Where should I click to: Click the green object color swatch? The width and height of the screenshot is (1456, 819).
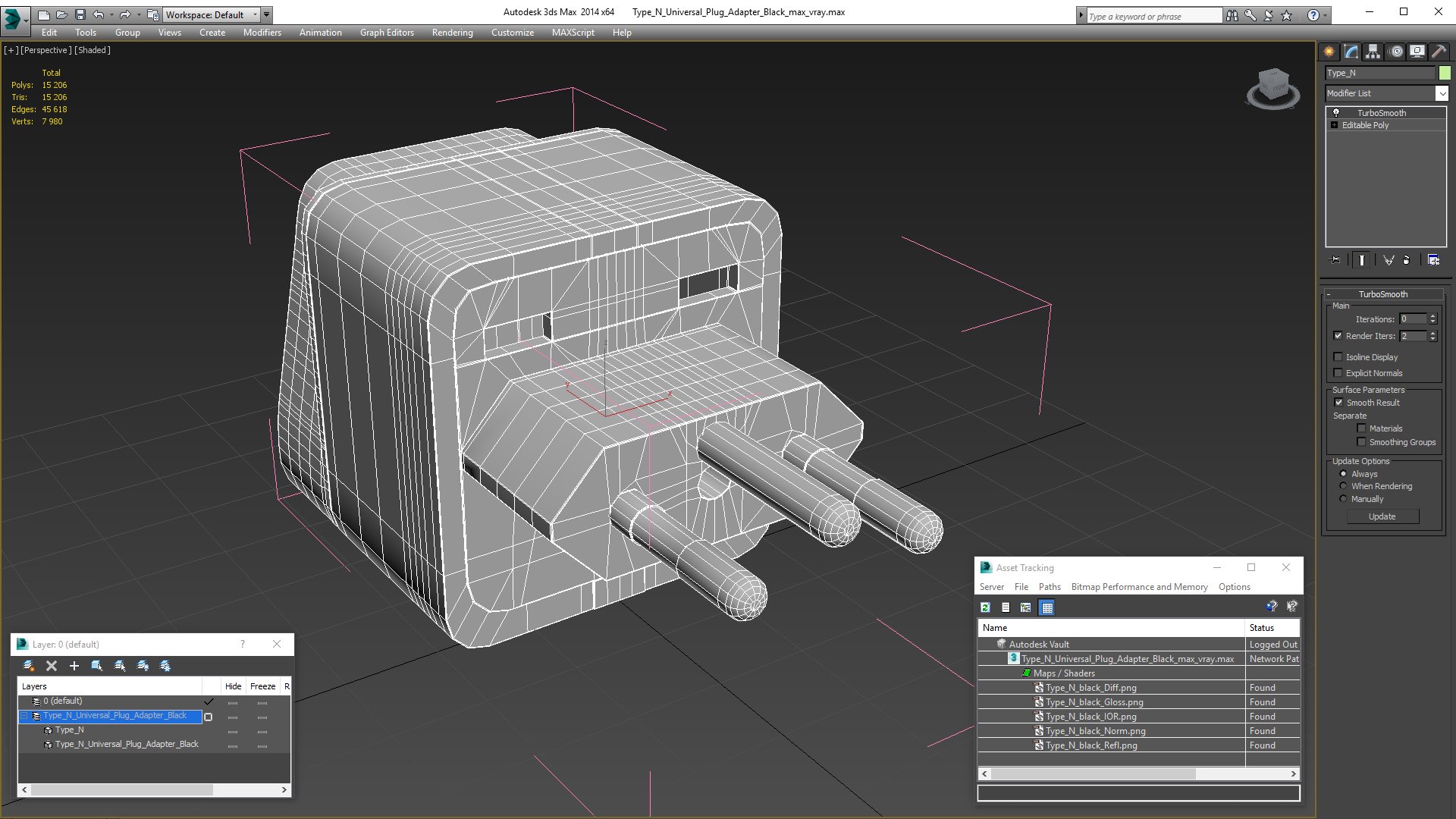(1445, 73)
